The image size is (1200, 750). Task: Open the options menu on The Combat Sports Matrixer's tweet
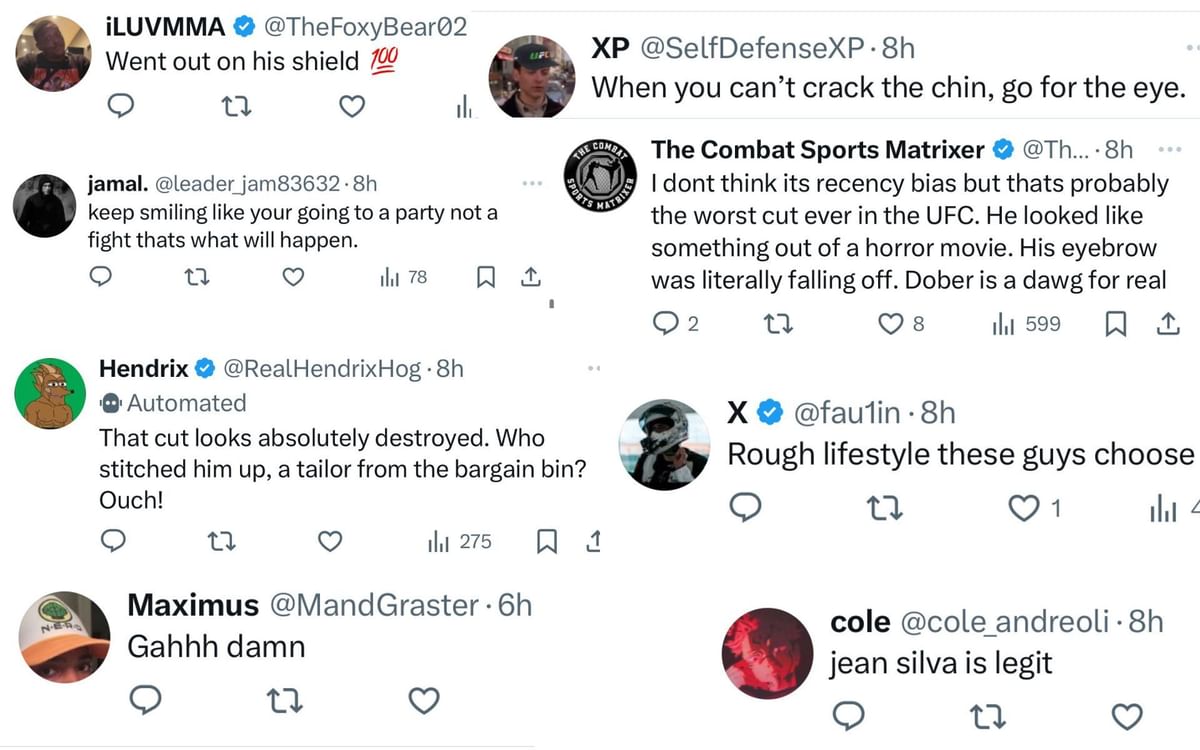coord(1170,148)
